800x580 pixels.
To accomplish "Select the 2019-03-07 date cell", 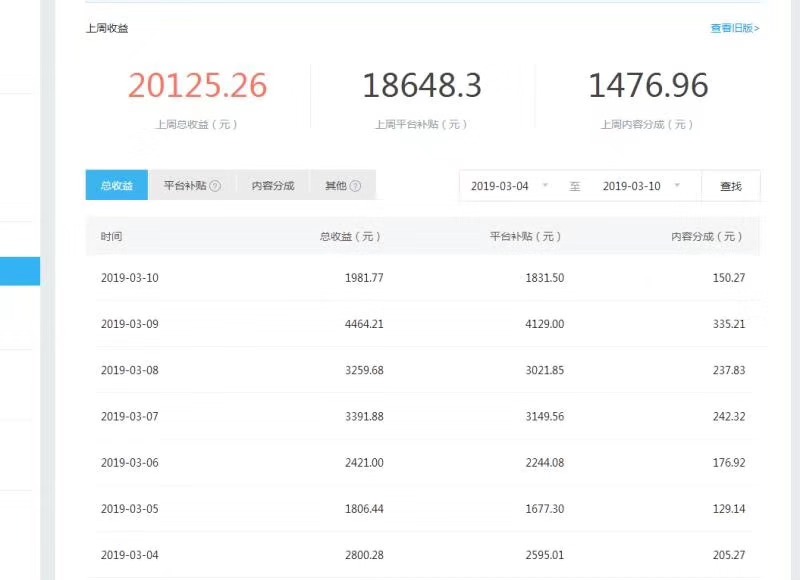I will click(x=130, y=417).
